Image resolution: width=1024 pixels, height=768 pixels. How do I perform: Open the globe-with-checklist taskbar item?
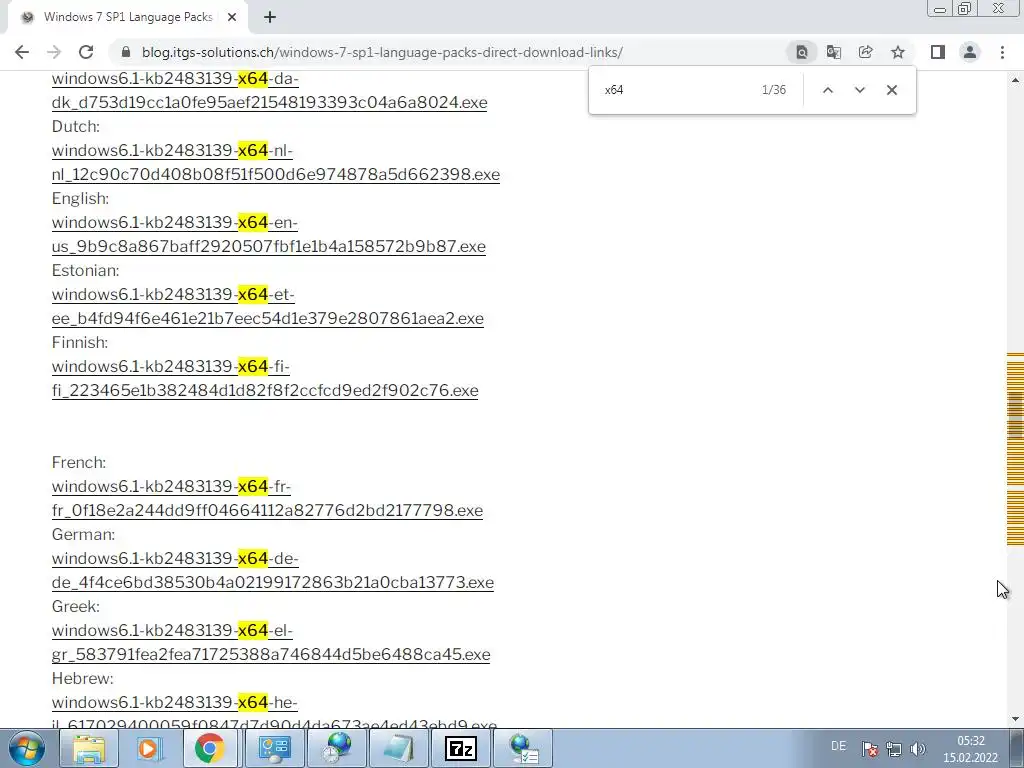523,748
